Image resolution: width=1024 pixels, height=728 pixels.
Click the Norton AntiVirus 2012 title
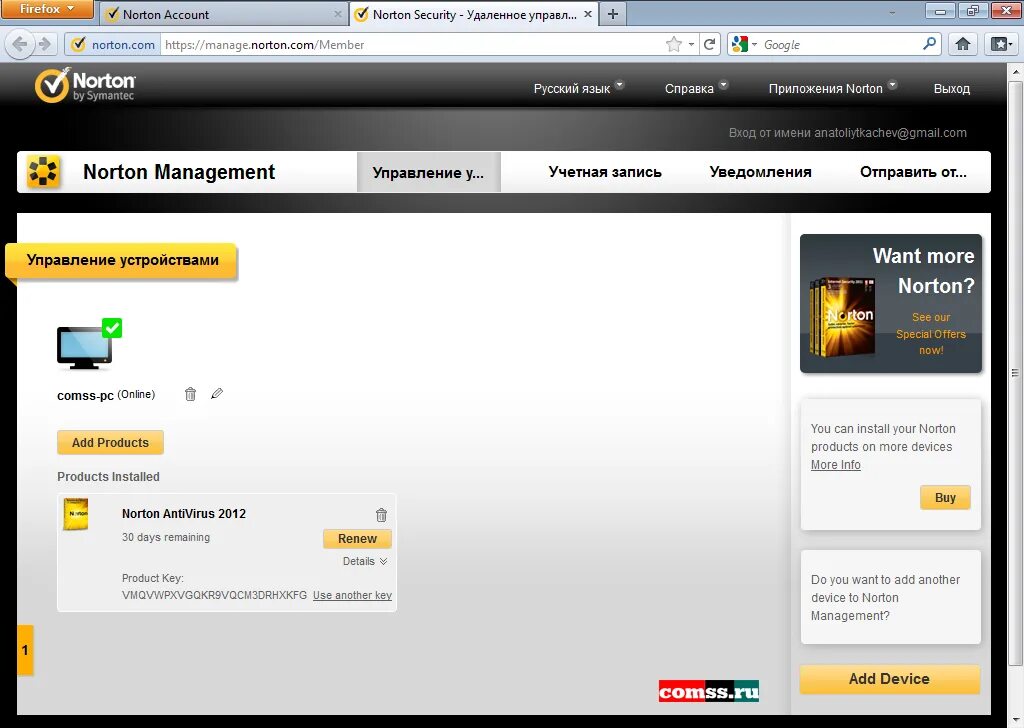184,514
